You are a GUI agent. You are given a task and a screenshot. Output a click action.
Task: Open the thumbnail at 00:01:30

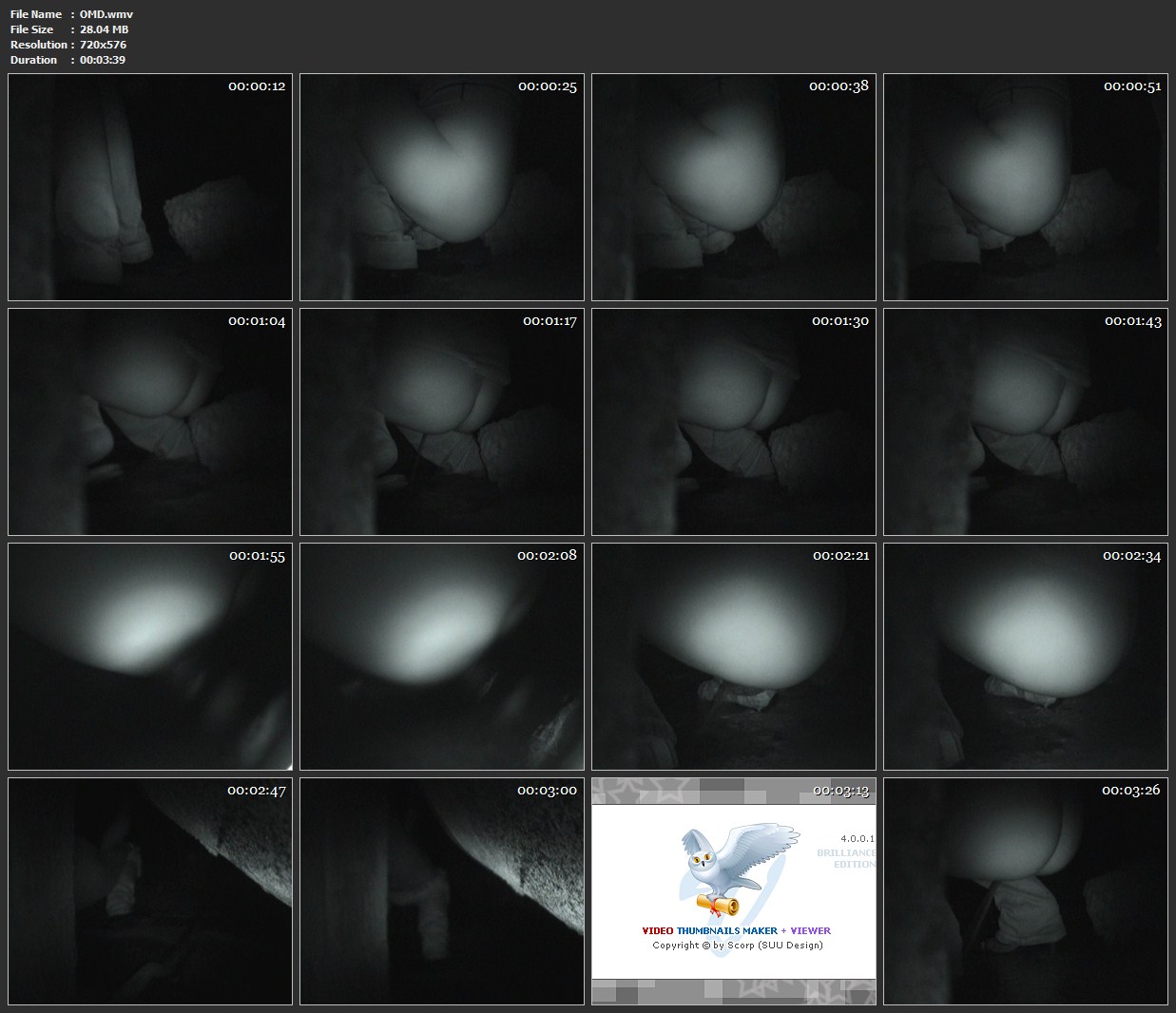(x=734, y=422)
